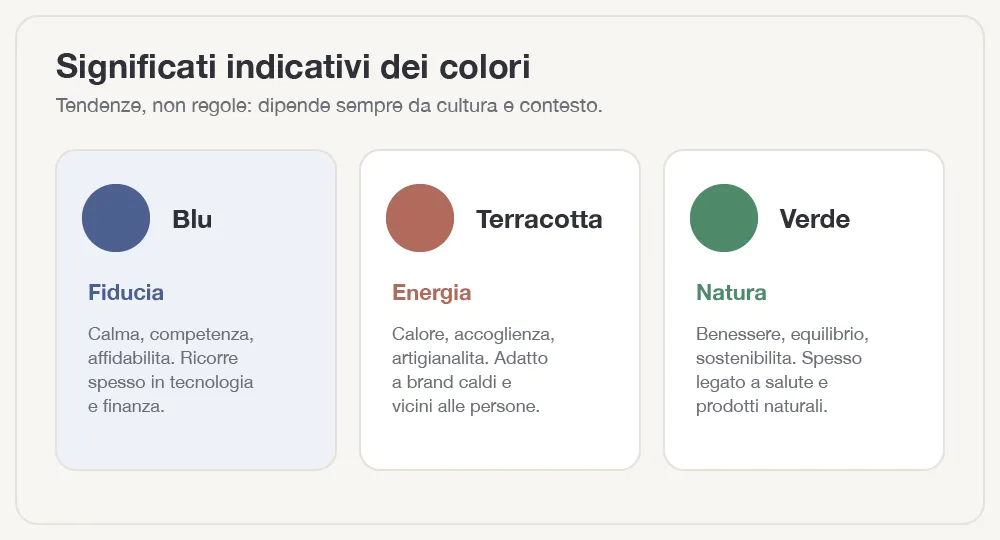Click 'e finanza.' line in Blu card
The height and width of the screenshot is (540, 1000).
point(126,406)
